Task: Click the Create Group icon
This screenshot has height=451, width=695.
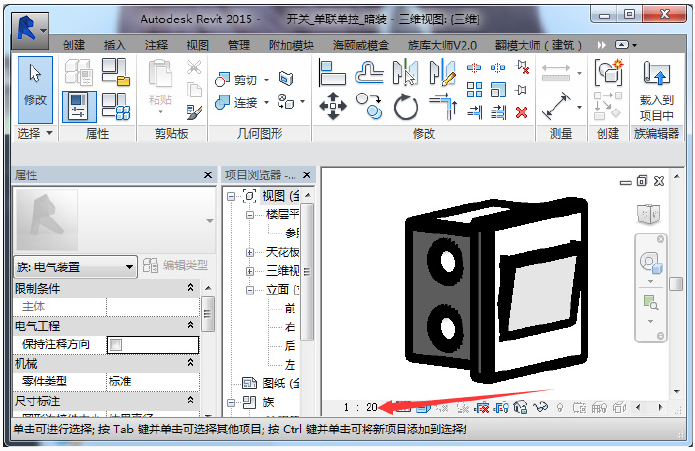Action: pos(609,72)
